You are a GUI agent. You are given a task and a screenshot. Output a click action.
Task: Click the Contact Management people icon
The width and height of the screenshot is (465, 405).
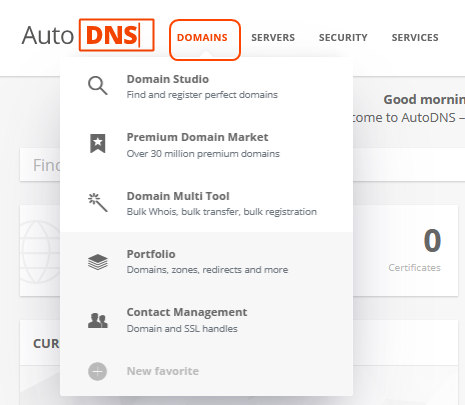tap(98, 321)
